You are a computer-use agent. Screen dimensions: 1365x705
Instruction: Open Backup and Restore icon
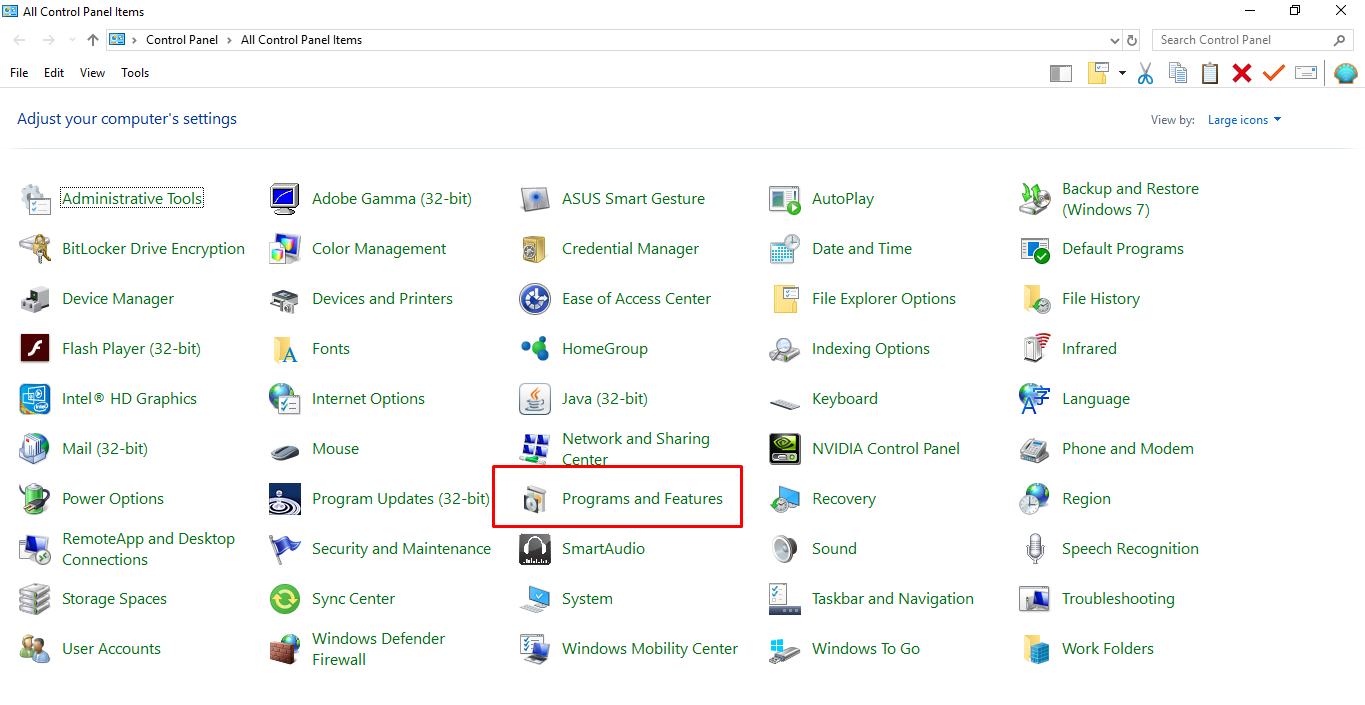pyautogui.click(x=1035, y=199)
